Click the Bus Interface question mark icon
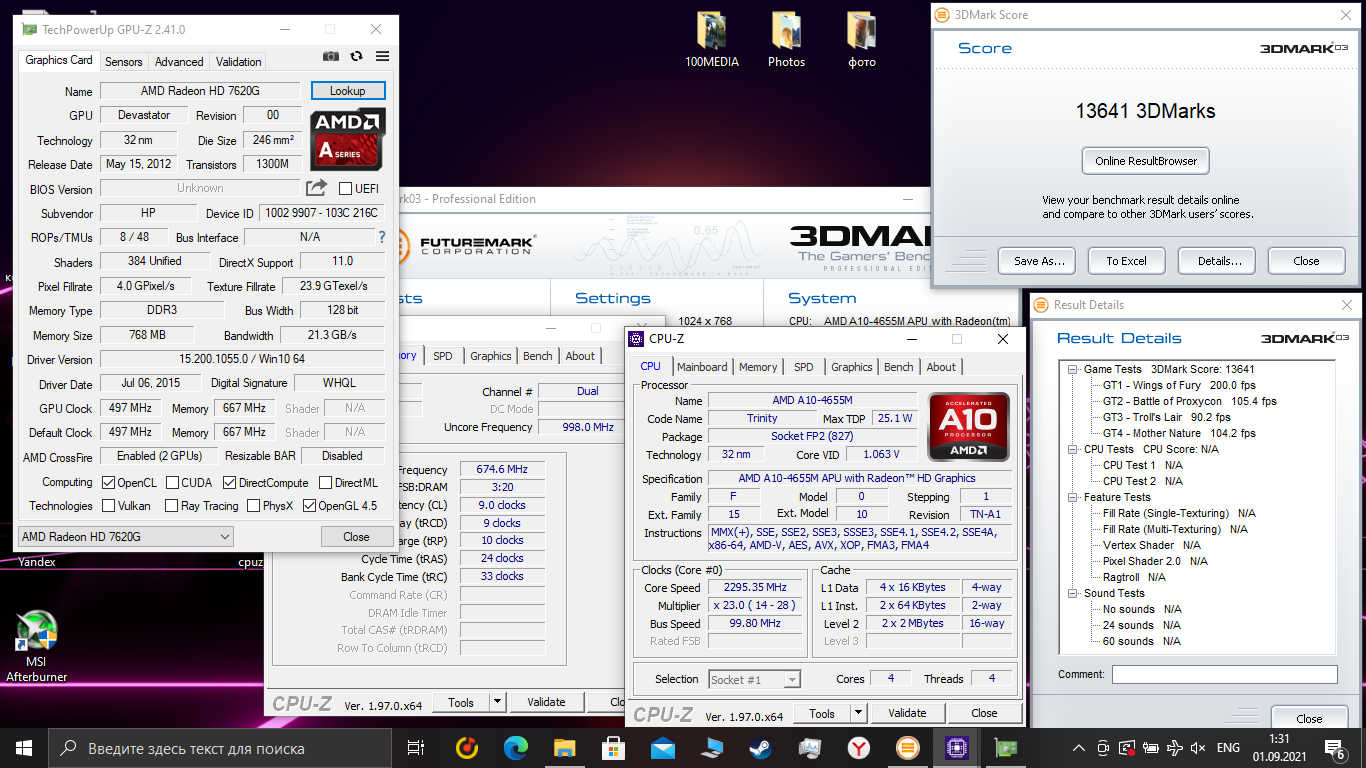The width and height of the screenshot is (1366, 768). [381, 237]
